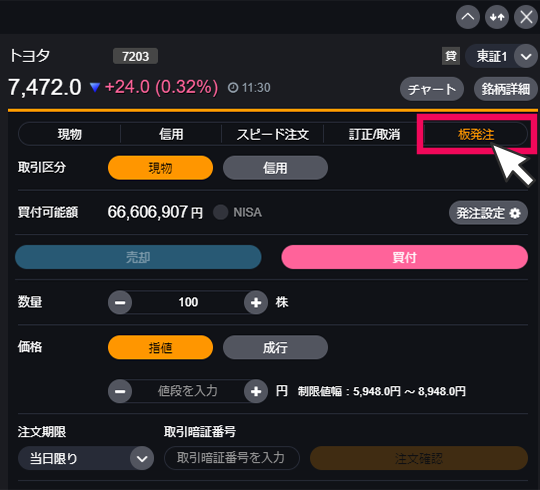Click the 取引暗証番号 input field
The width and height of the screenshot is (540, 490).
232,458
